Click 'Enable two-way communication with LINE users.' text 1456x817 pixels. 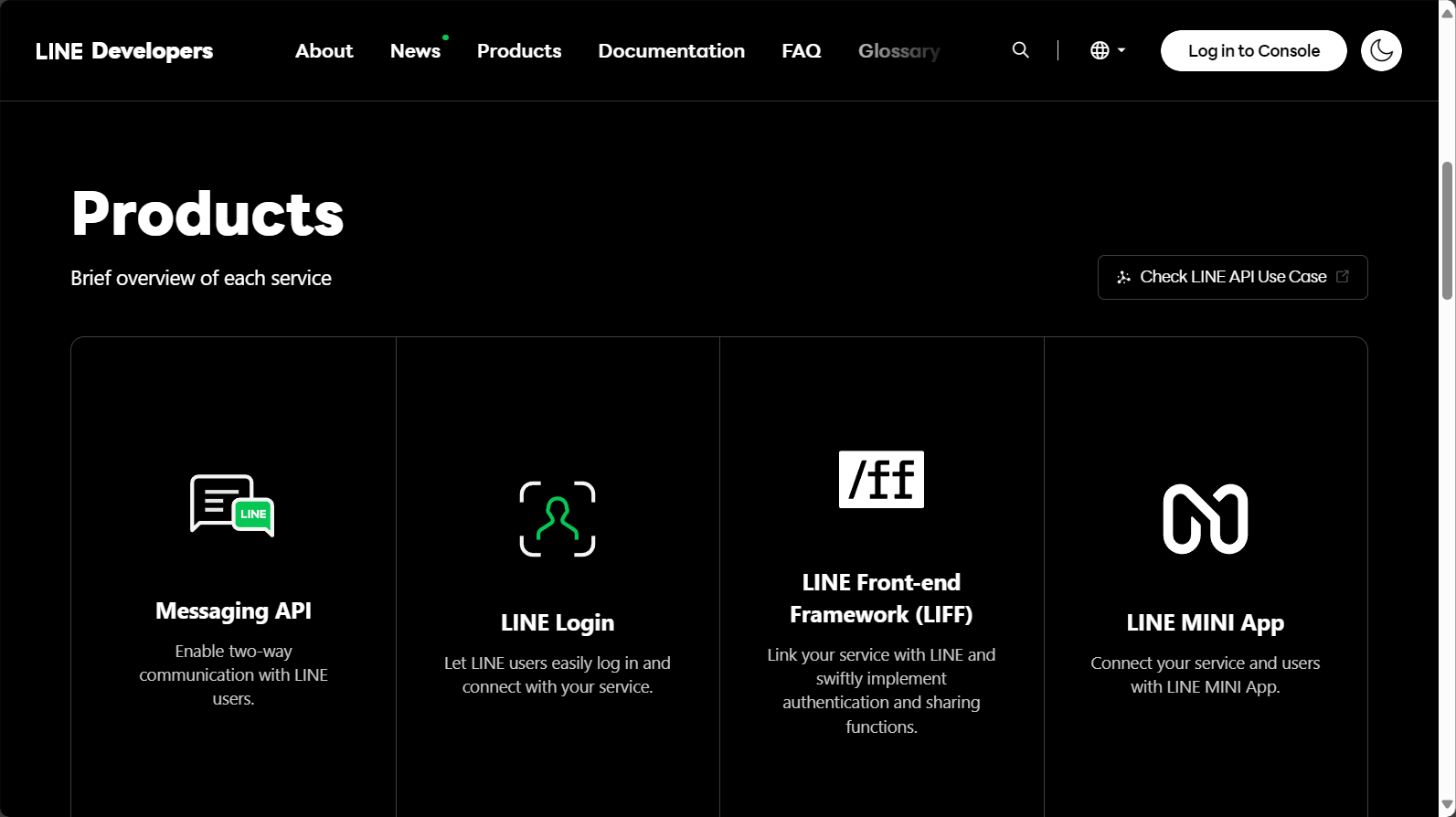click(x=233, y=674)
